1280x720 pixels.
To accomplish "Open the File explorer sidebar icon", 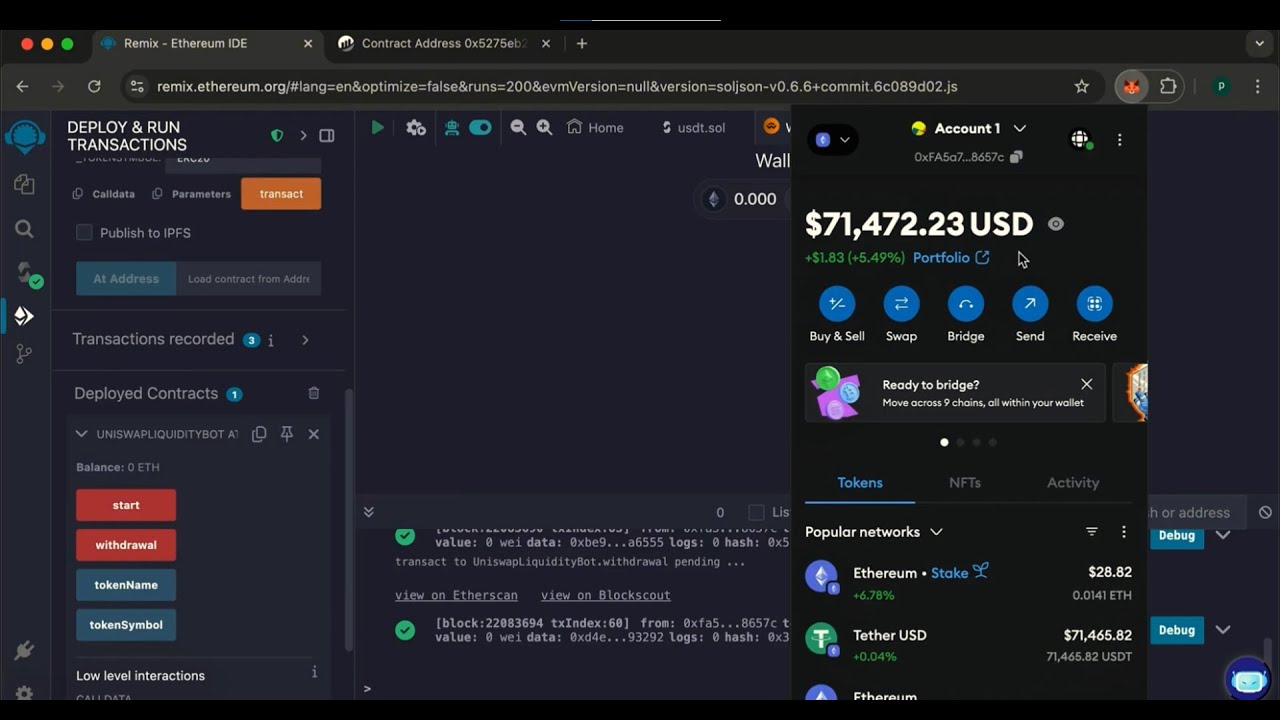I will pos(25,185).
